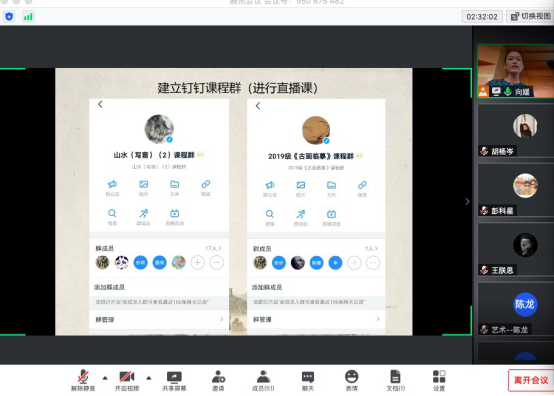Open the 聊天 chat panel

tap(308, 380)
